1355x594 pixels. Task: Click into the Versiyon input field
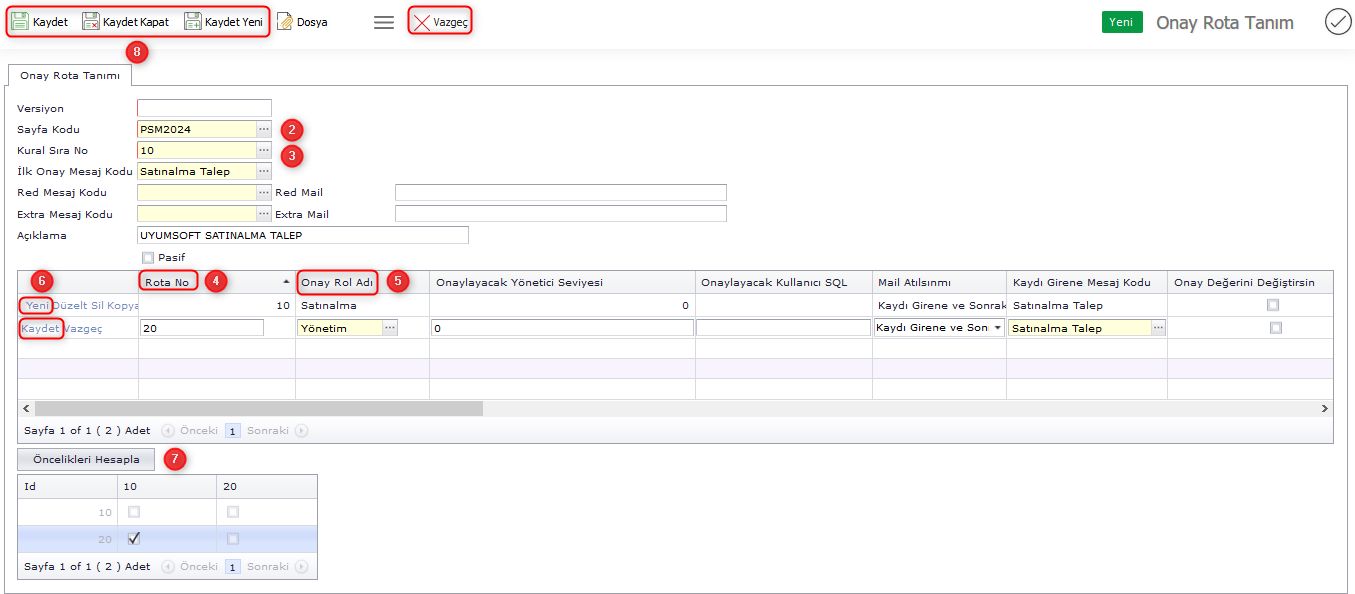pyautogui.click(x=204, y=108)
